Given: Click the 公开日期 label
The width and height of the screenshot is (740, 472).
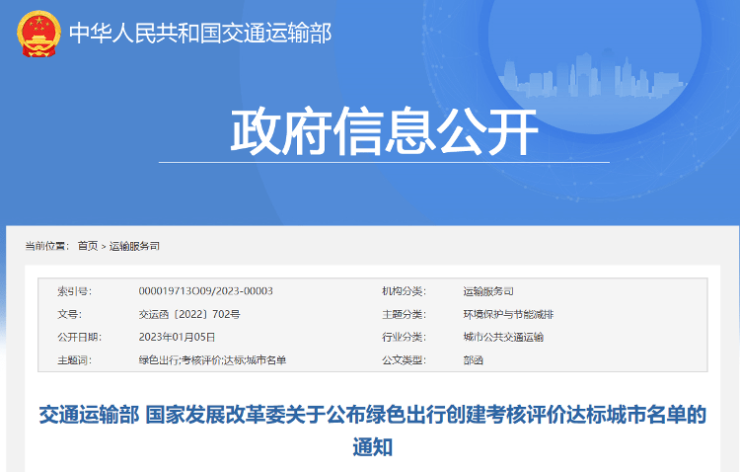Looking at the screenshot, I should [x=80, y=337].
